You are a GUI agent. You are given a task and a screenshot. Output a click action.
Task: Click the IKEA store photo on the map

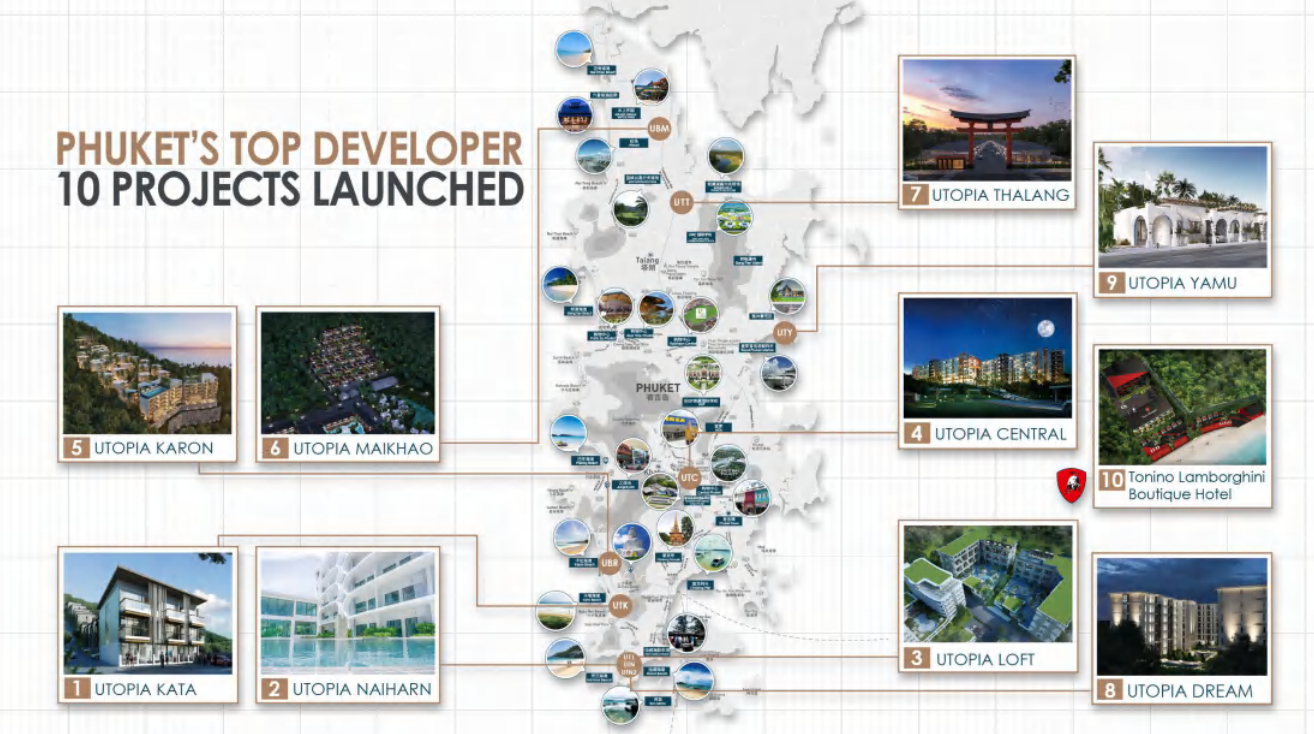[680, 427]
